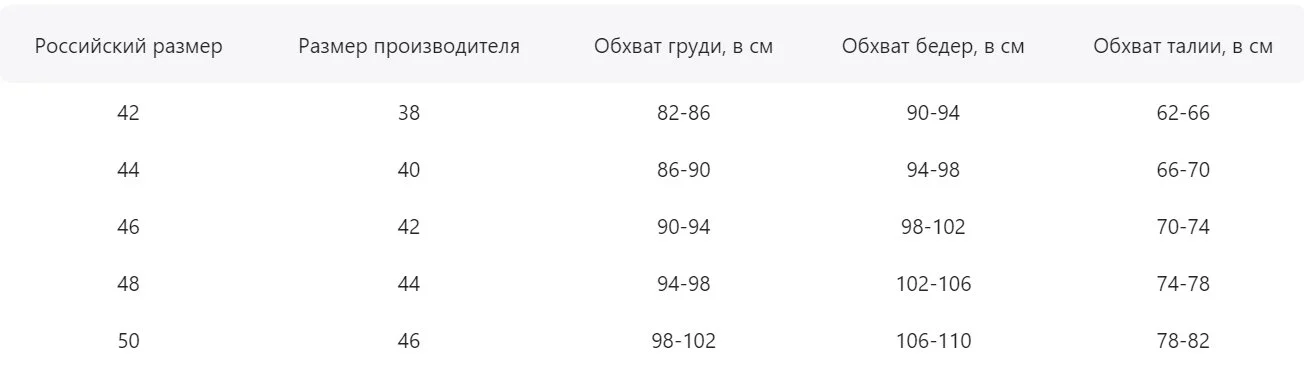Click manufacturer size 40 cell
1304x379 pixels.
click(x=409, y=170)
